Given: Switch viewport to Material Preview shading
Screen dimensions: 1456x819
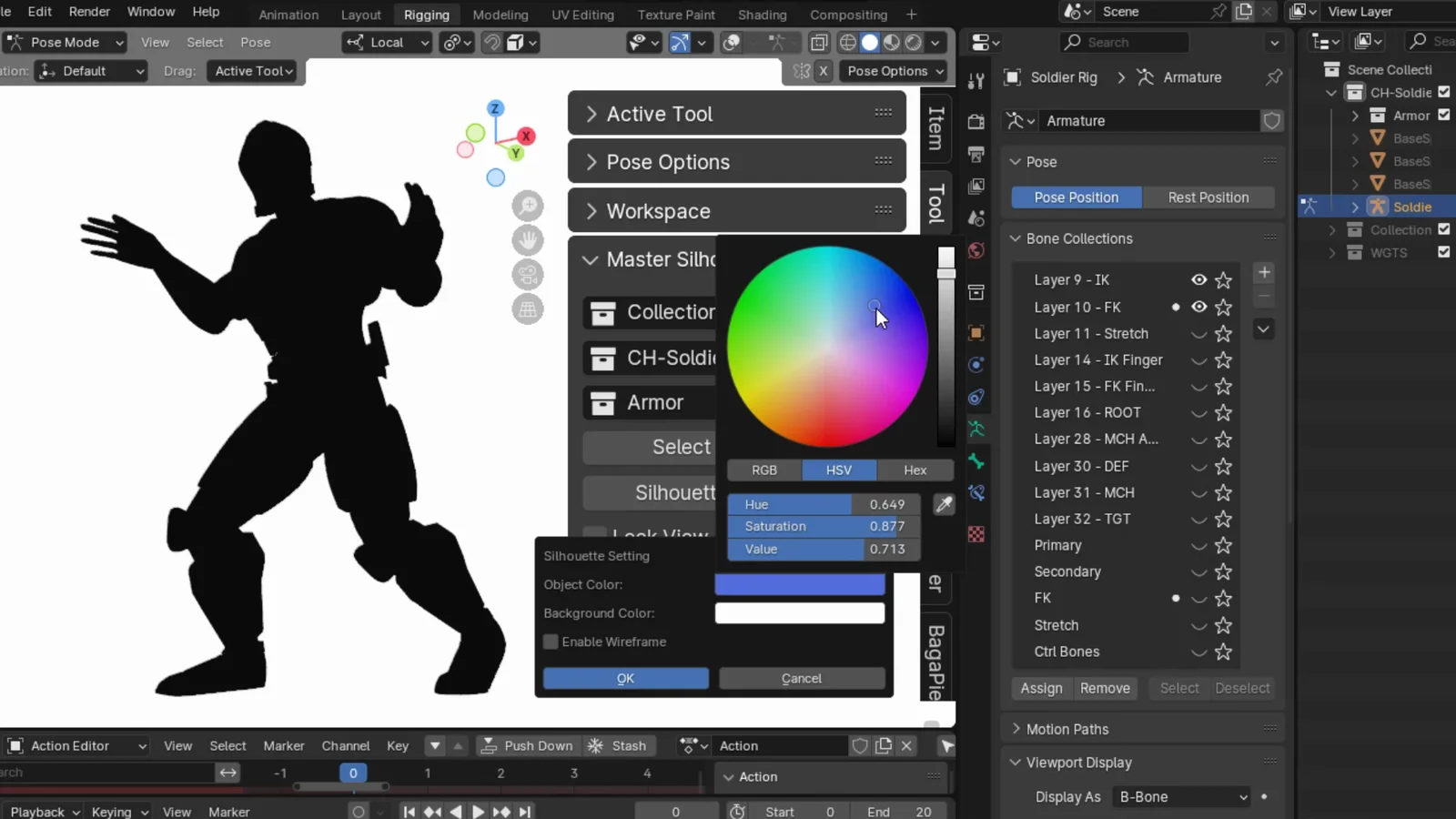Looking at the screenshot, I should coord(893,42).
